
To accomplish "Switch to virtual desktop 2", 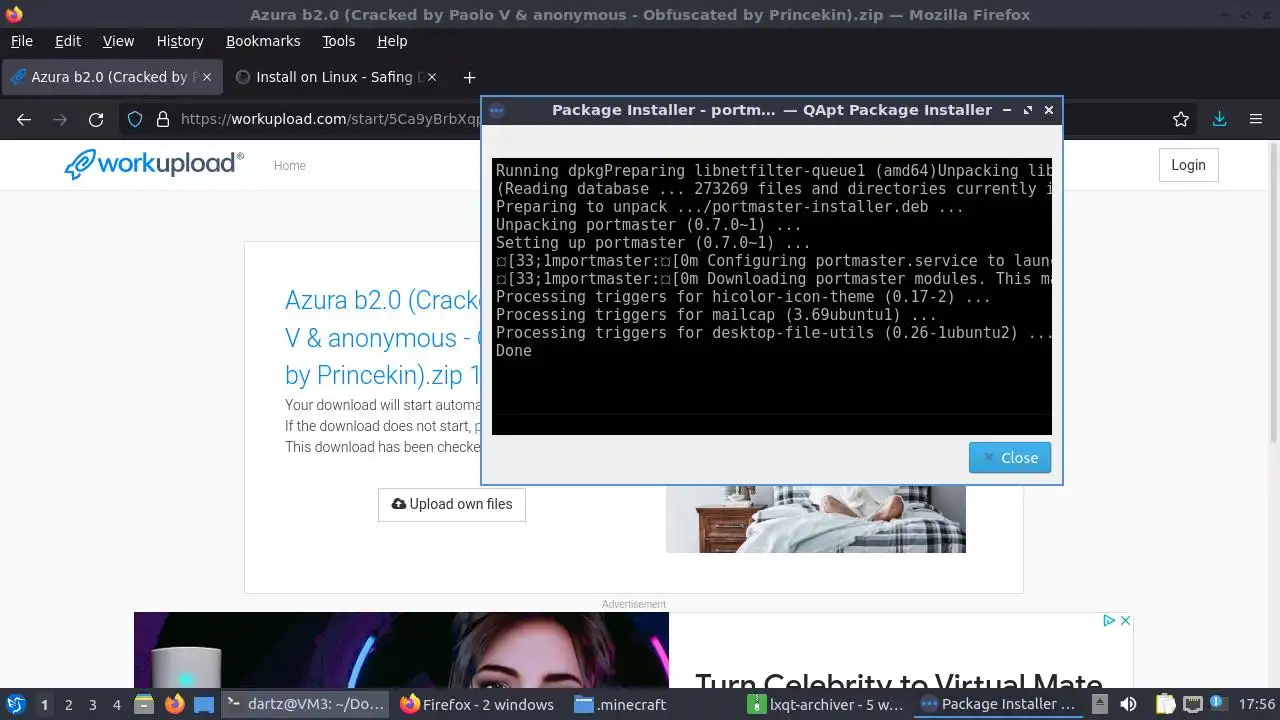I will pos(68,704).
